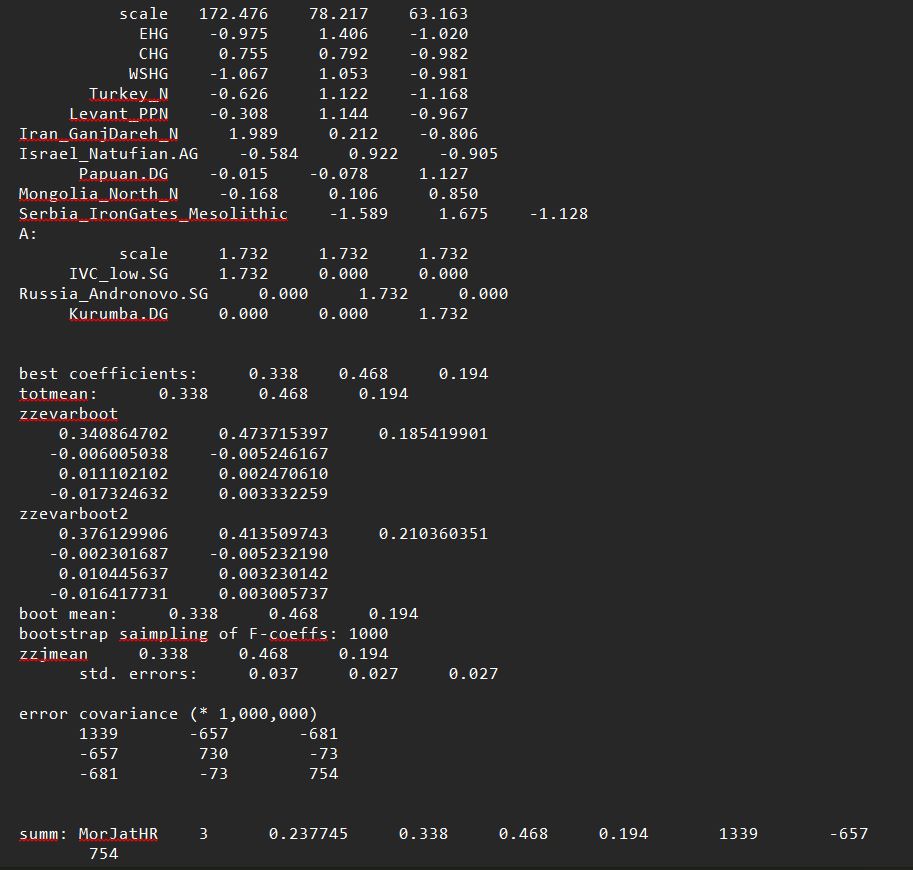Click value 0.755 in CHG row

(243, 54)
